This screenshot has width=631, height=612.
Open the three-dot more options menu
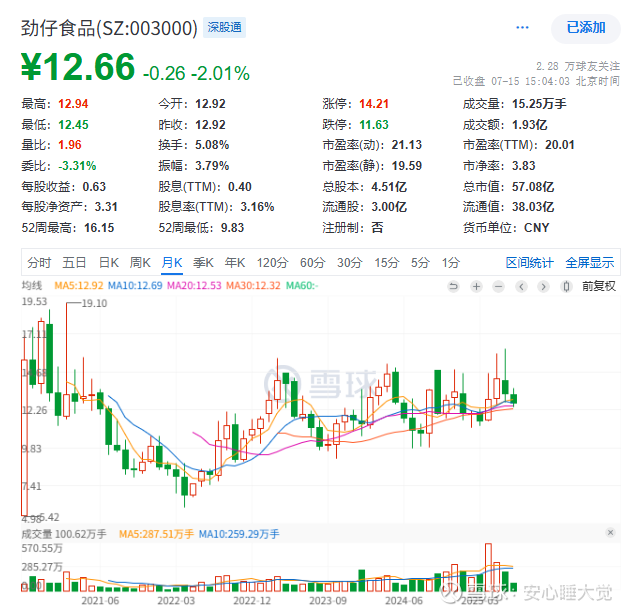[522, 28]
